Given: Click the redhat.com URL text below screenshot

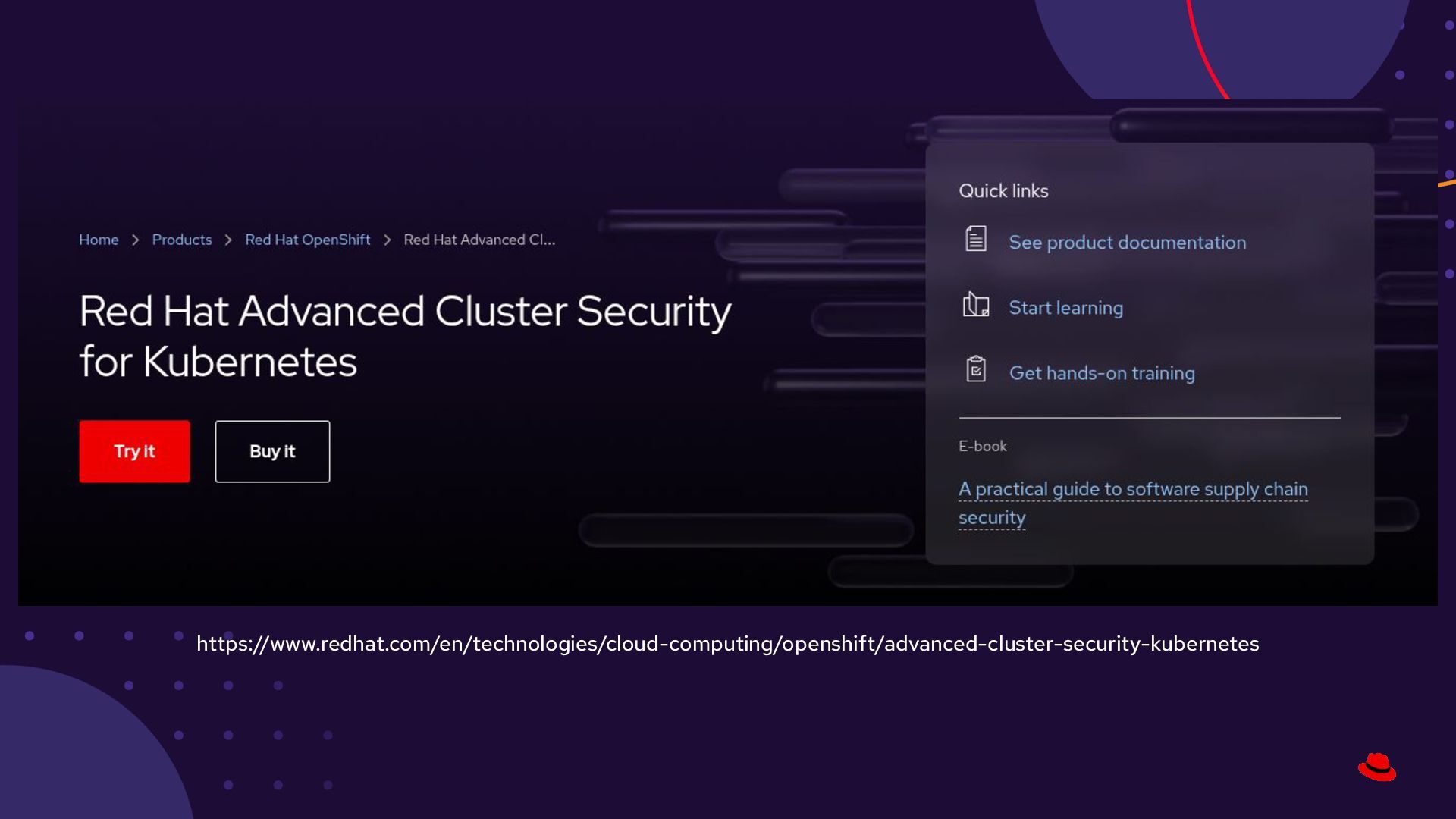Looking at the screenshot, I should (727, 644).
